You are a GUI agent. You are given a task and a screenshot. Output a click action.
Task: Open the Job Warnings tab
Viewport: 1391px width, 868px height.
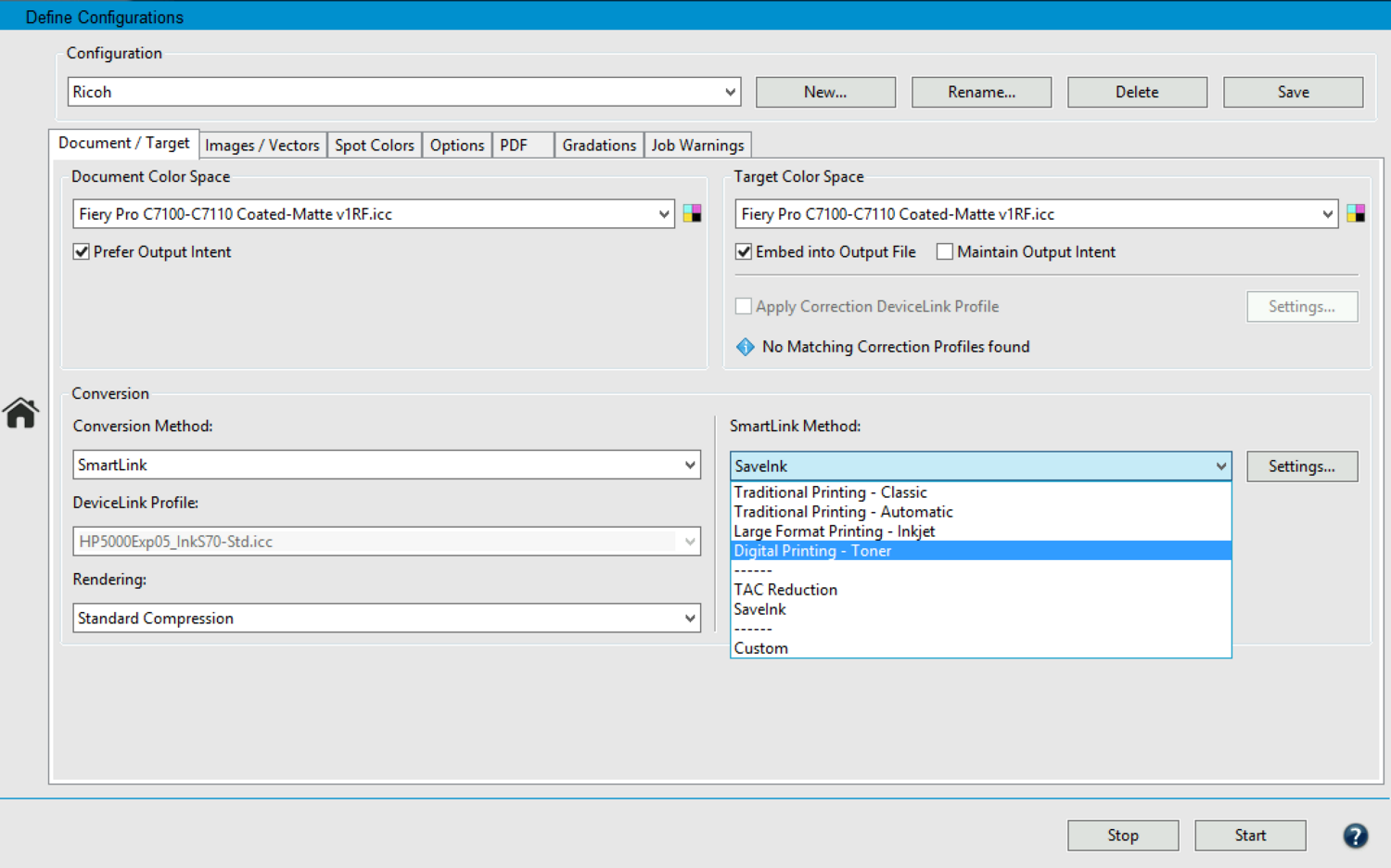(x=697, y=146)
